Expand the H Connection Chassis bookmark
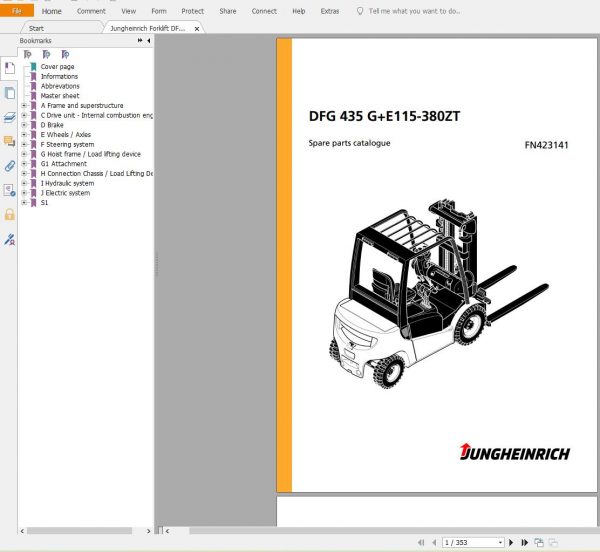 pos(24,173)
